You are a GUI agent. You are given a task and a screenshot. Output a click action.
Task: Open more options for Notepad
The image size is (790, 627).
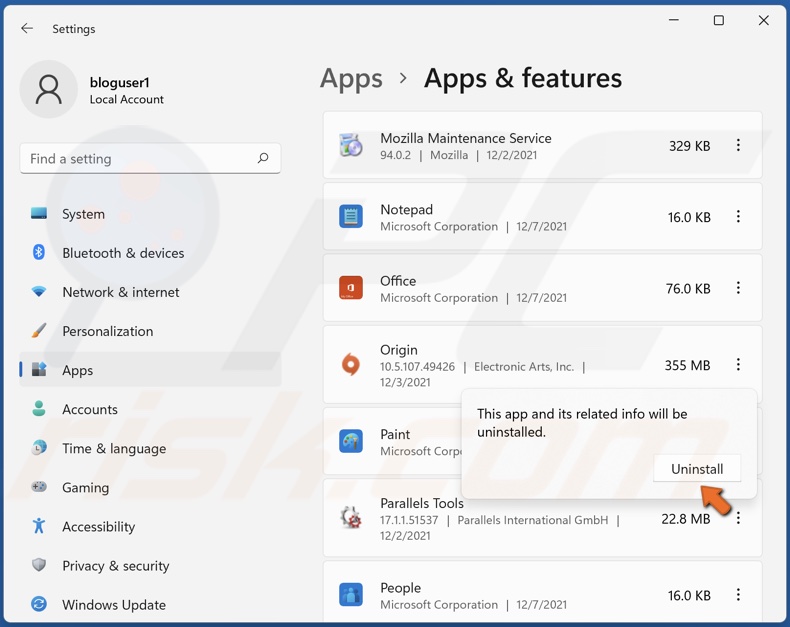pyautogui.click(x=738, y=217)
